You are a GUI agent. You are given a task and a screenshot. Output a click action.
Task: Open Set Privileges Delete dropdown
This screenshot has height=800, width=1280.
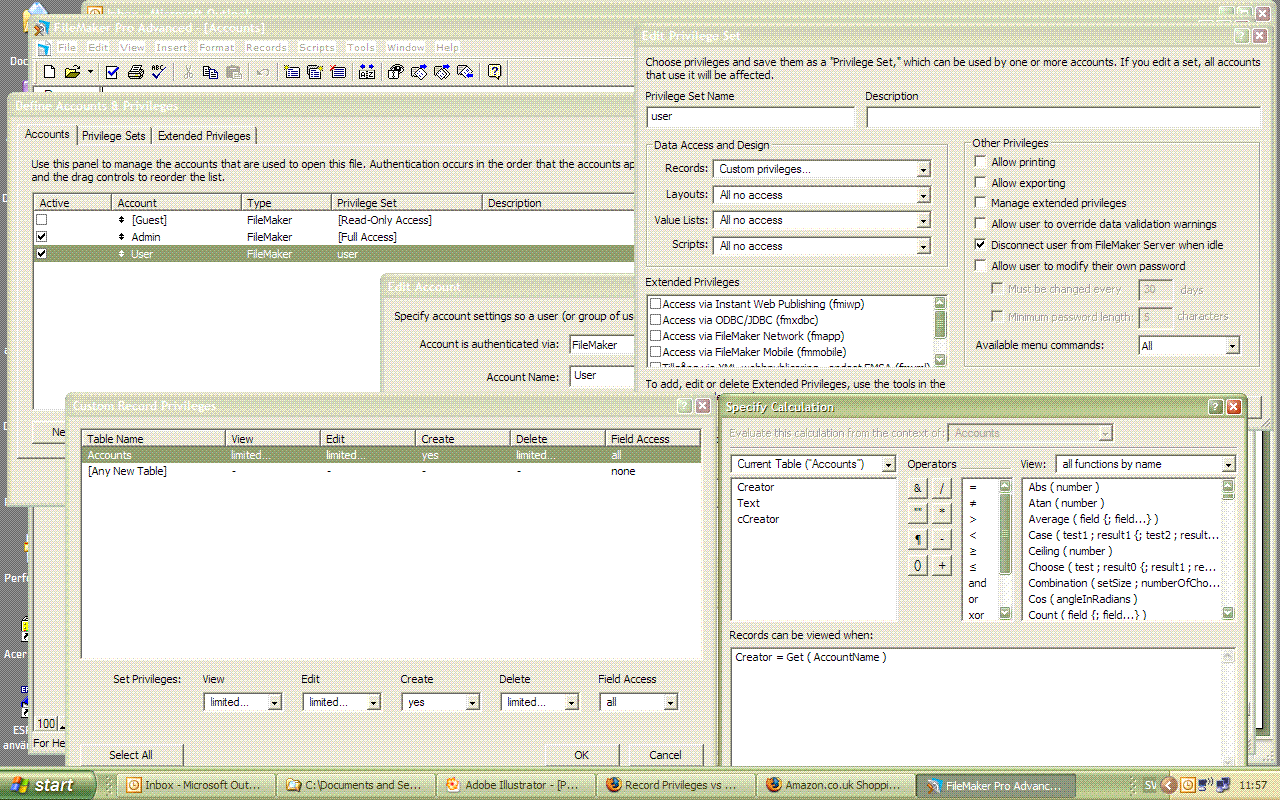540,703
